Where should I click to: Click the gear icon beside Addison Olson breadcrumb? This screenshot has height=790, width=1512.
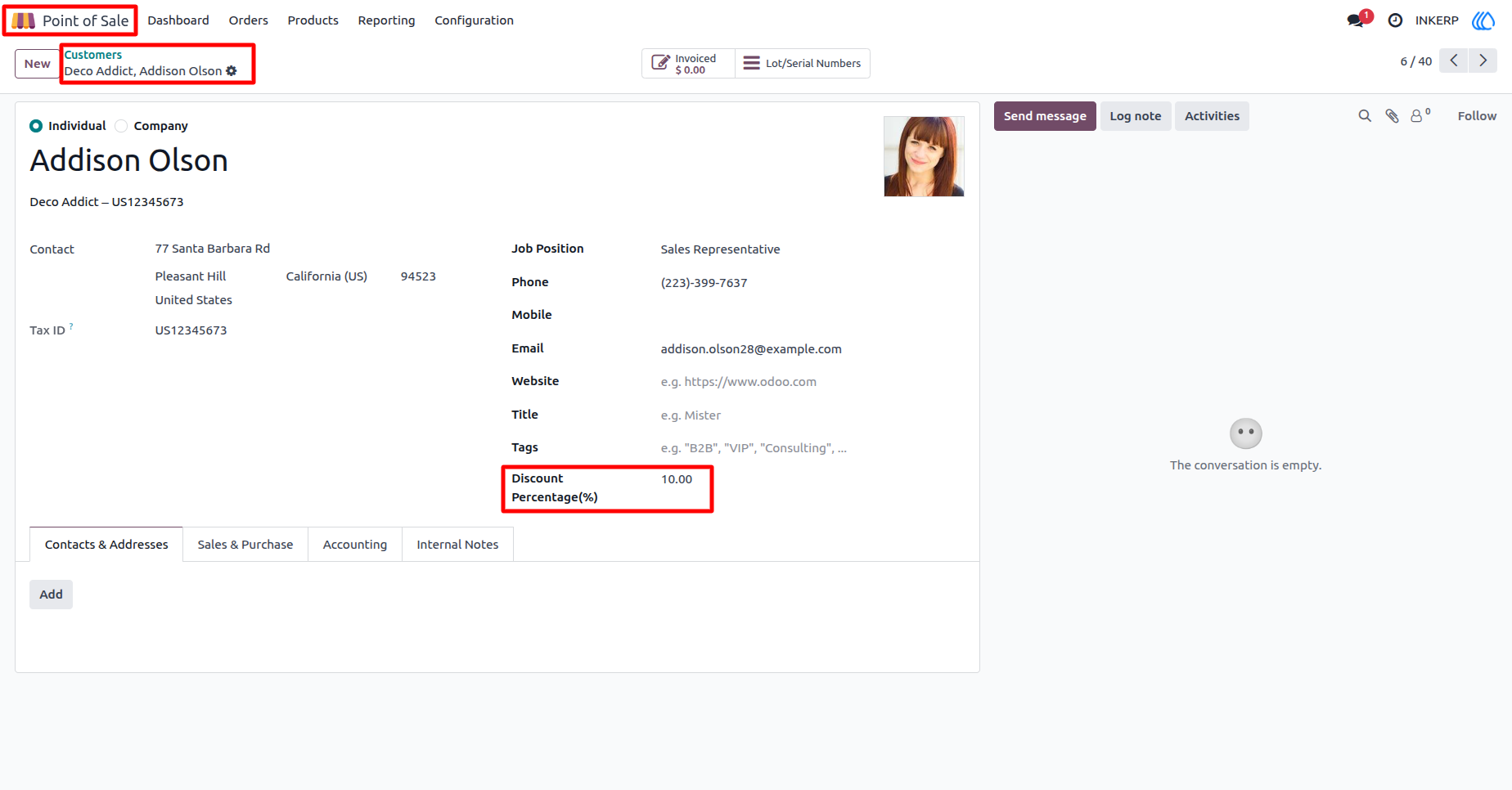point(232,71)
